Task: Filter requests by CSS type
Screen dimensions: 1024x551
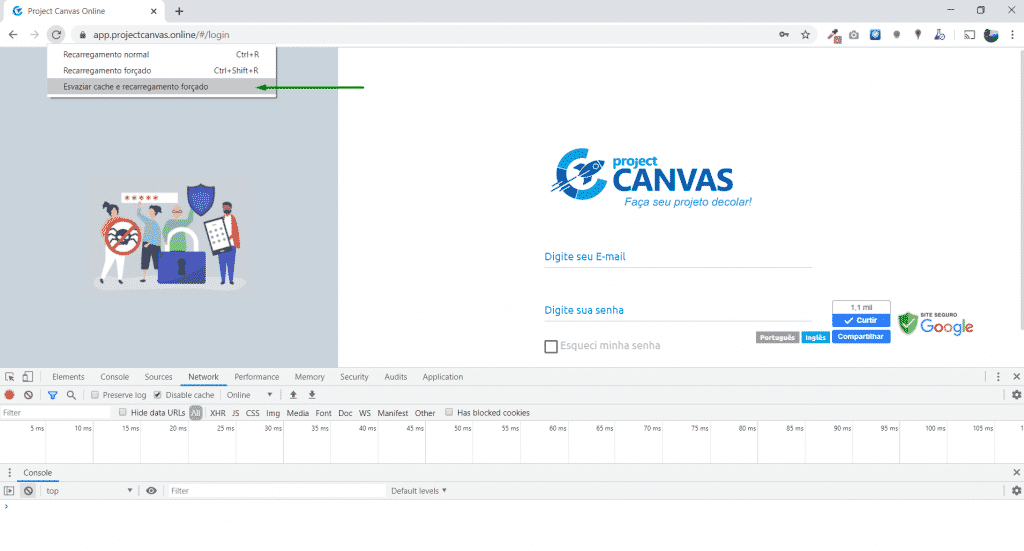Action: click(x=253, y=413)
